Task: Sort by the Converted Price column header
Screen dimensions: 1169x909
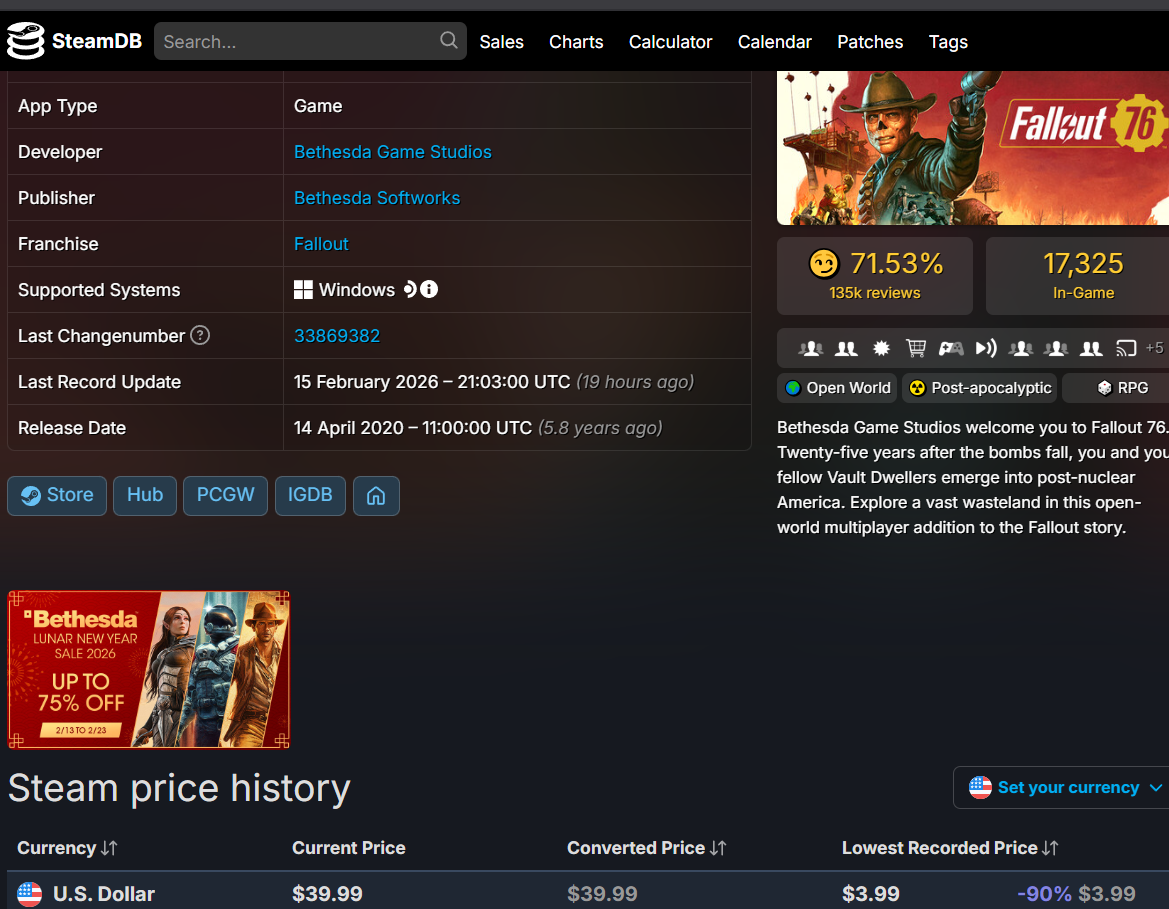Action: pos(646,848)
